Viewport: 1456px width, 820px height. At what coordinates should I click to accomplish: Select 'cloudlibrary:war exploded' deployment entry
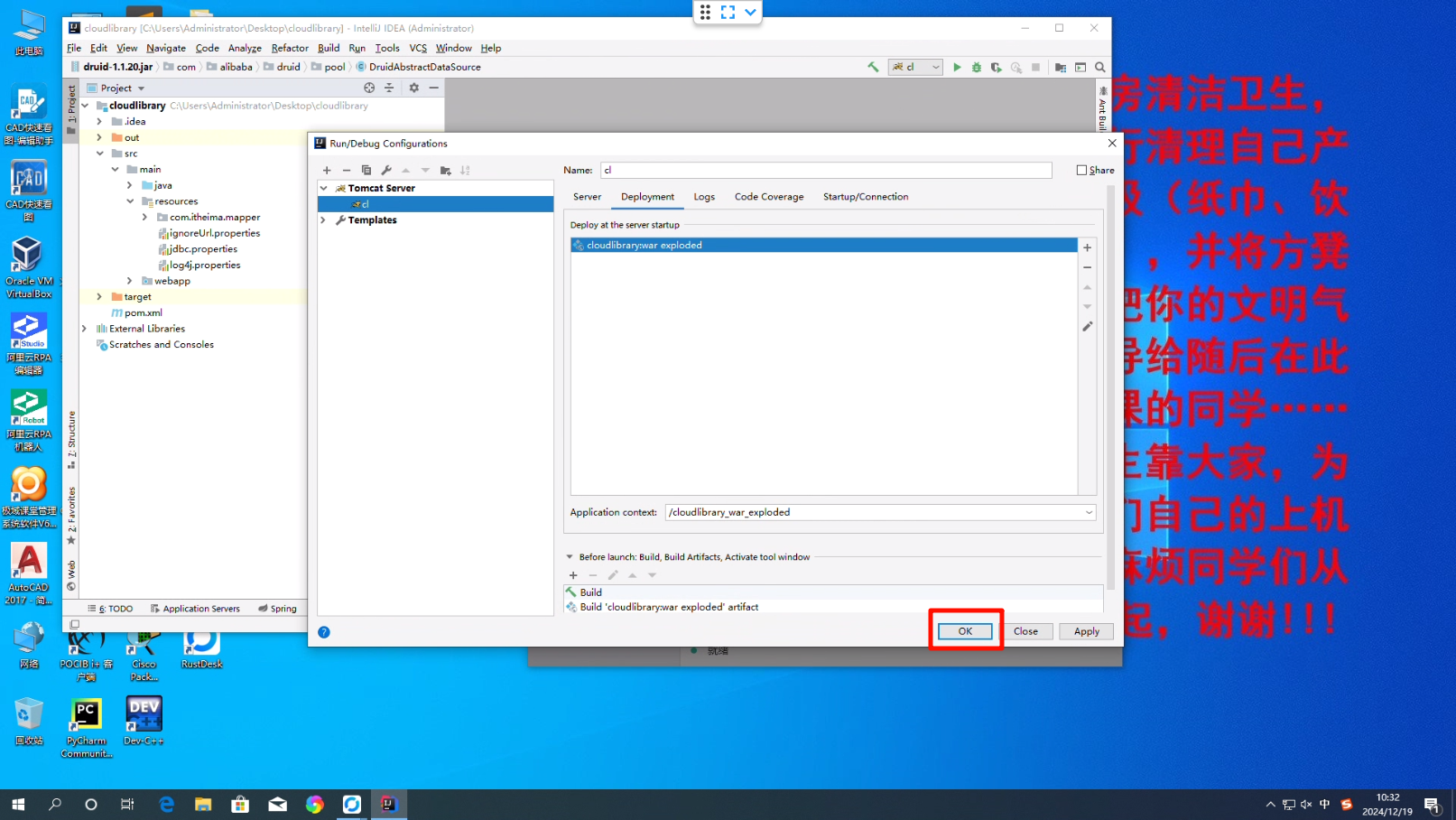click(x=823, y=246)
